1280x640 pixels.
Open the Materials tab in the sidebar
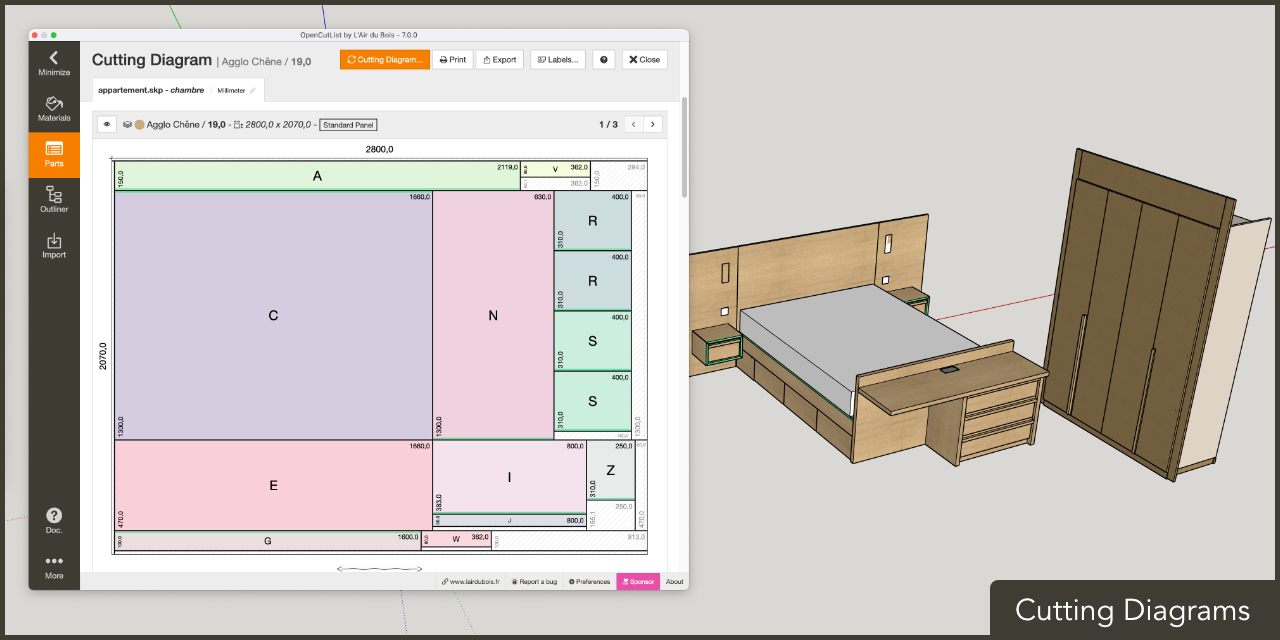(x=54, y=109)
